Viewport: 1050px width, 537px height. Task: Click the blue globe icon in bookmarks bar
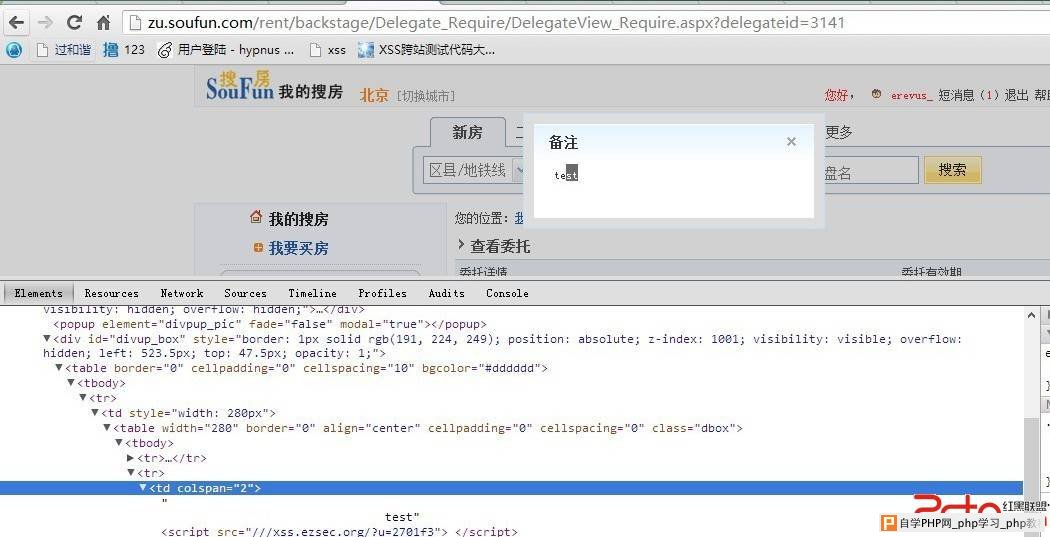pos(14,50)
